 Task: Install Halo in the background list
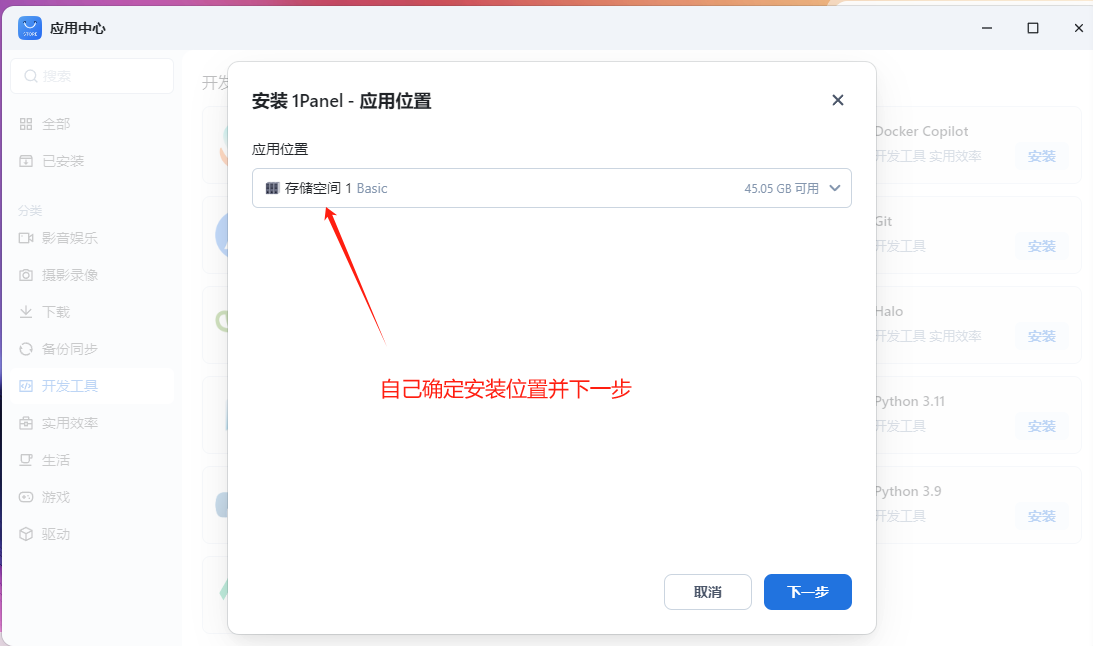point(1041,337)
